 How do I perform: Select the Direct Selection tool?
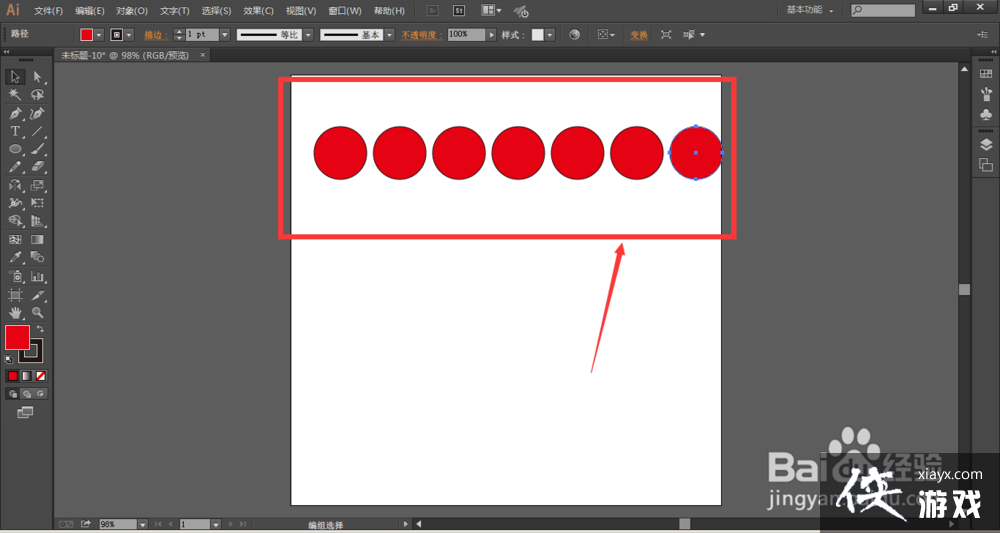click(37, 77)
